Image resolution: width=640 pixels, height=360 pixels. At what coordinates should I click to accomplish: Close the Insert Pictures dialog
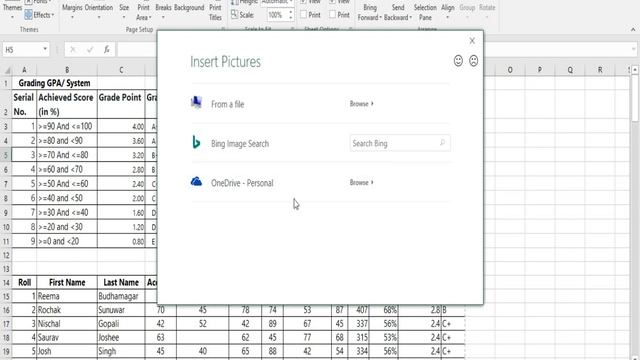tap(472, 41)
